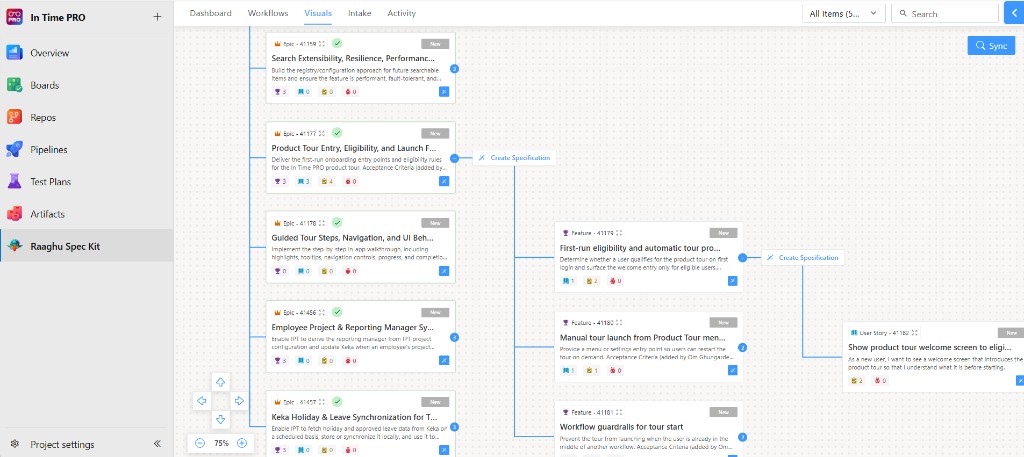1024x457 pixels.
Task: Switch to the Dashboard tab
Action: point(210,13)
